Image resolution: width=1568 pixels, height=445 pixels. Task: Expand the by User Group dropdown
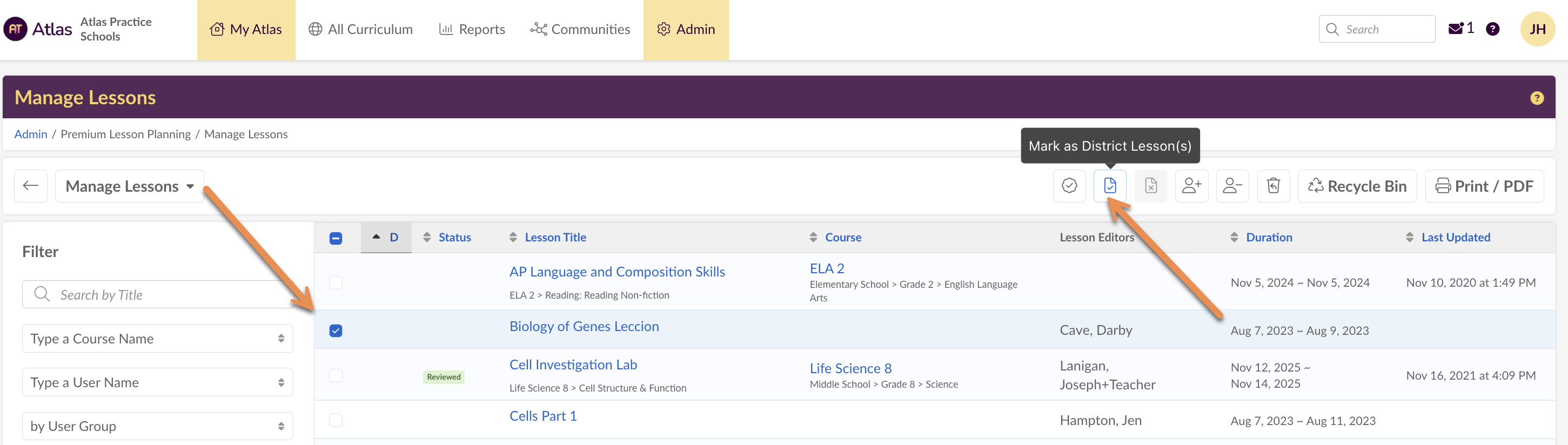157,426
